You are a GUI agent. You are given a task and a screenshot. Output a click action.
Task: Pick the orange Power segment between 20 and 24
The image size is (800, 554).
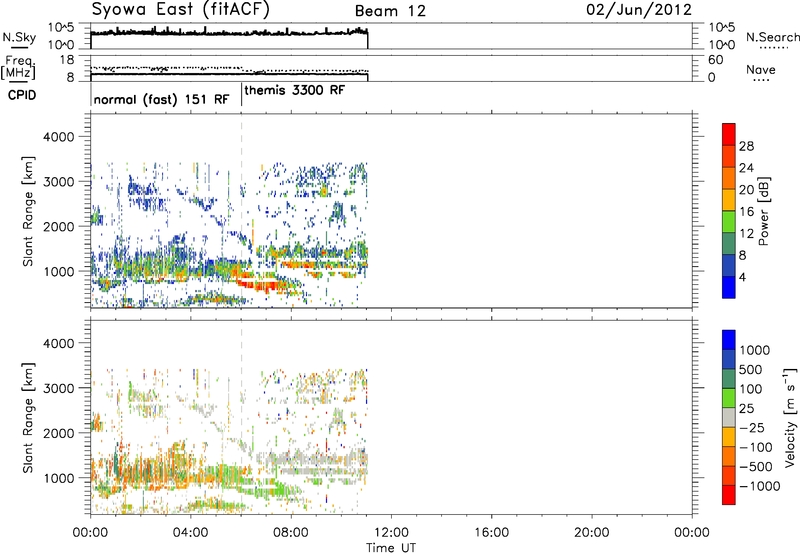729,178
